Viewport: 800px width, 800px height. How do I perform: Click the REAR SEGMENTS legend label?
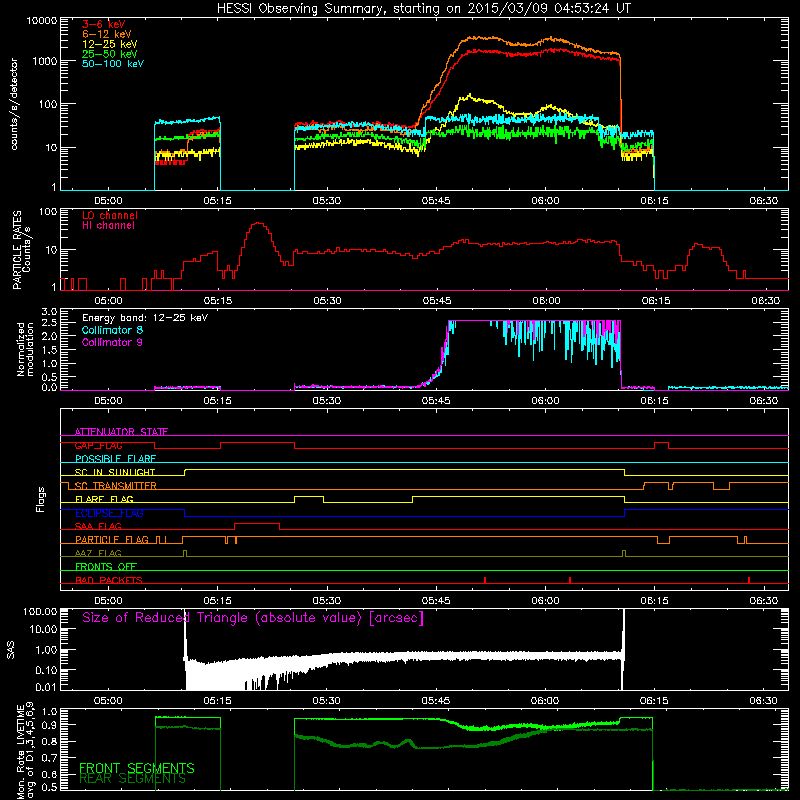[x=133, y=779]
